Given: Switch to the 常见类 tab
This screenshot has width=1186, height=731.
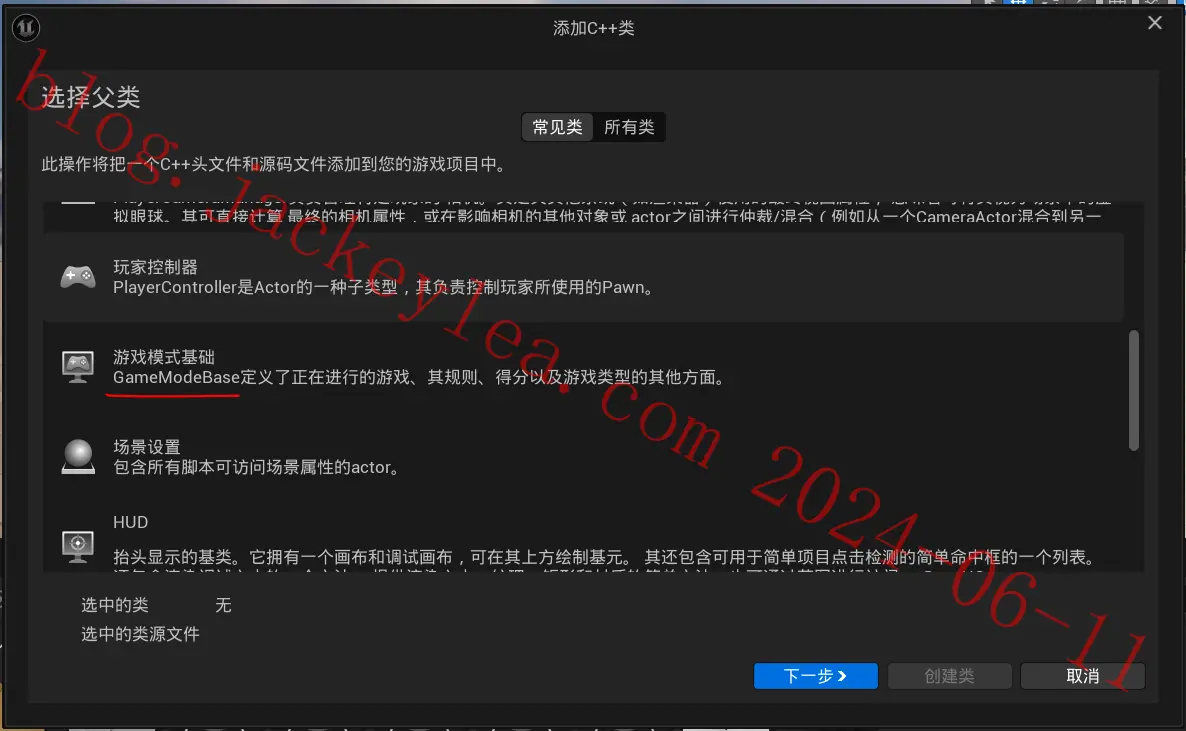Looking at the screenshot, I should point(557,127).
